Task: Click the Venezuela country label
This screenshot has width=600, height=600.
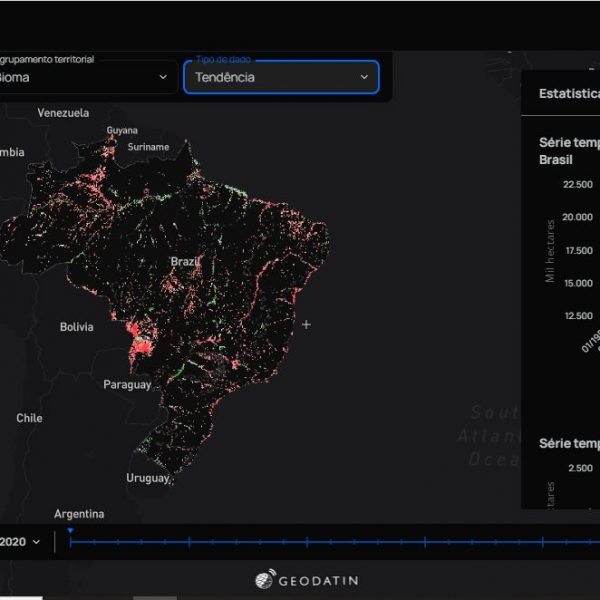Action: point(63,113)
